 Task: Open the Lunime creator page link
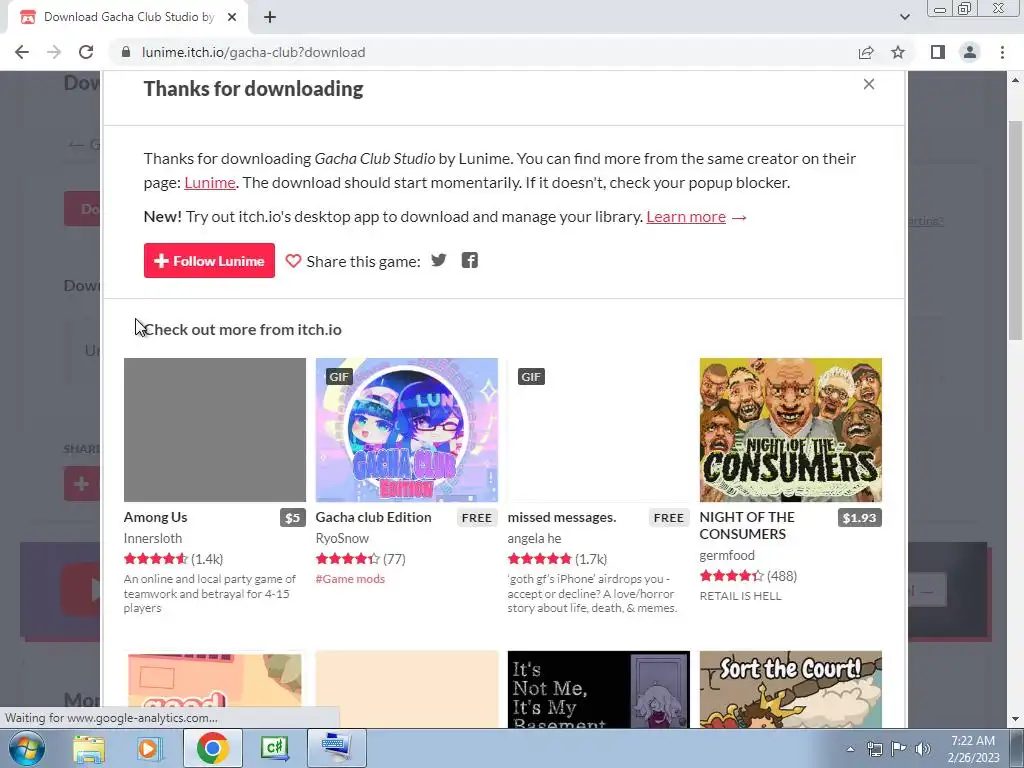[210, 182]
